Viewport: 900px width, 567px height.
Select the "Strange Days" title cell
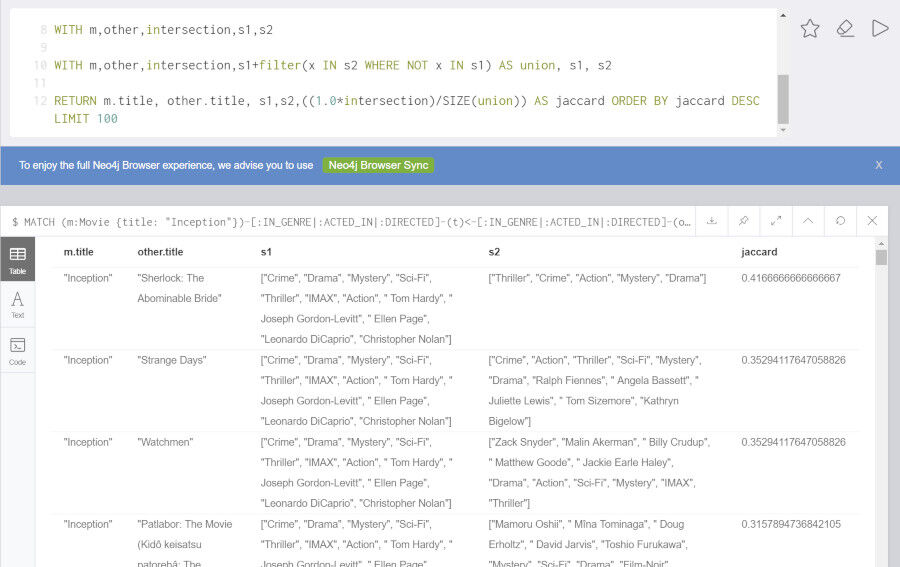[172, 360]
